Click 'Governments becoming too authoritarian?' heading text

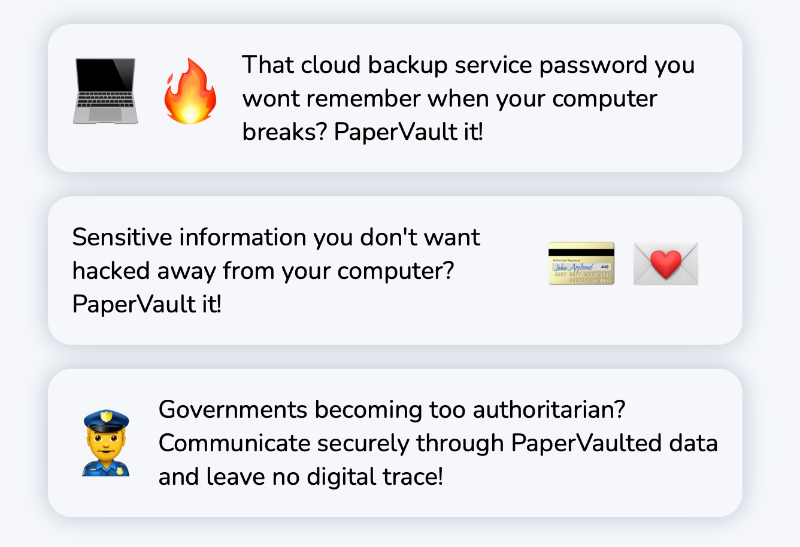pyautogui.click(x=392, y=410)
